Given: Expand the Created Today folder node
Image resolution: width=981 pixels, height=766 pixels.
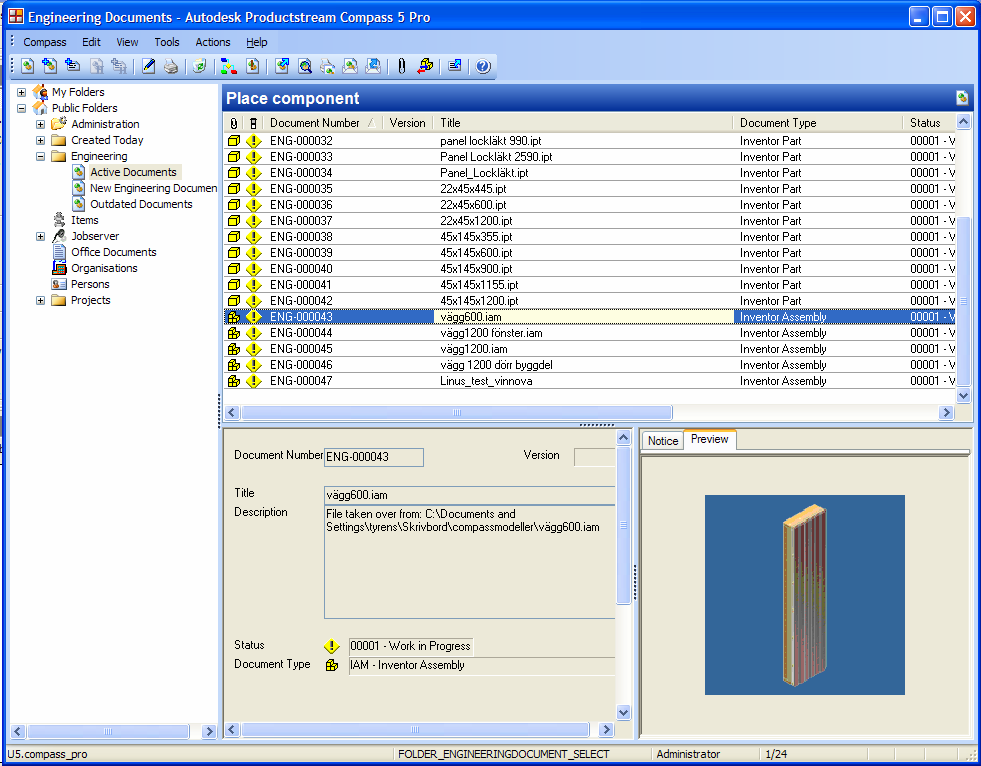Looking at the screenshot, I should coord(40,140).
